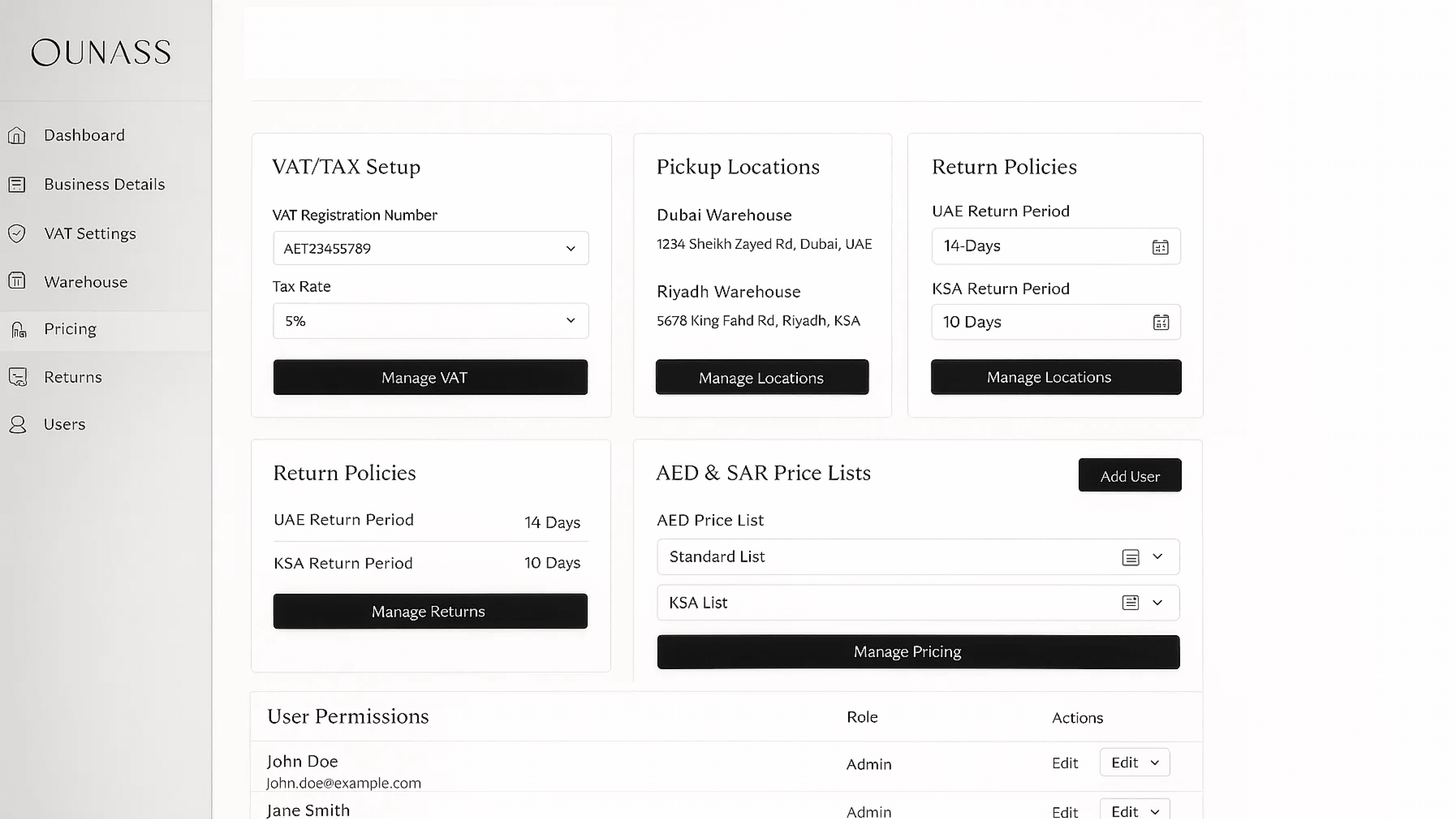The image size is (1456, 819).
Task: Click list icon in Standard List field
Action: pyautogui.click(x=1130, y=557)
